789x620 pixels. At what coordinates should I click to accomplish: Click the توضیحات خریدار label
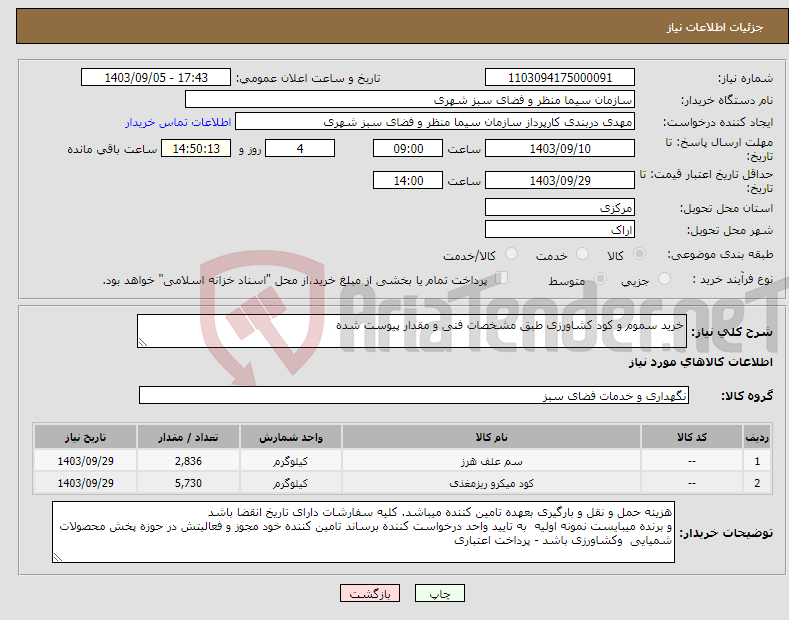pyautogui.click(x=726, y=532)
